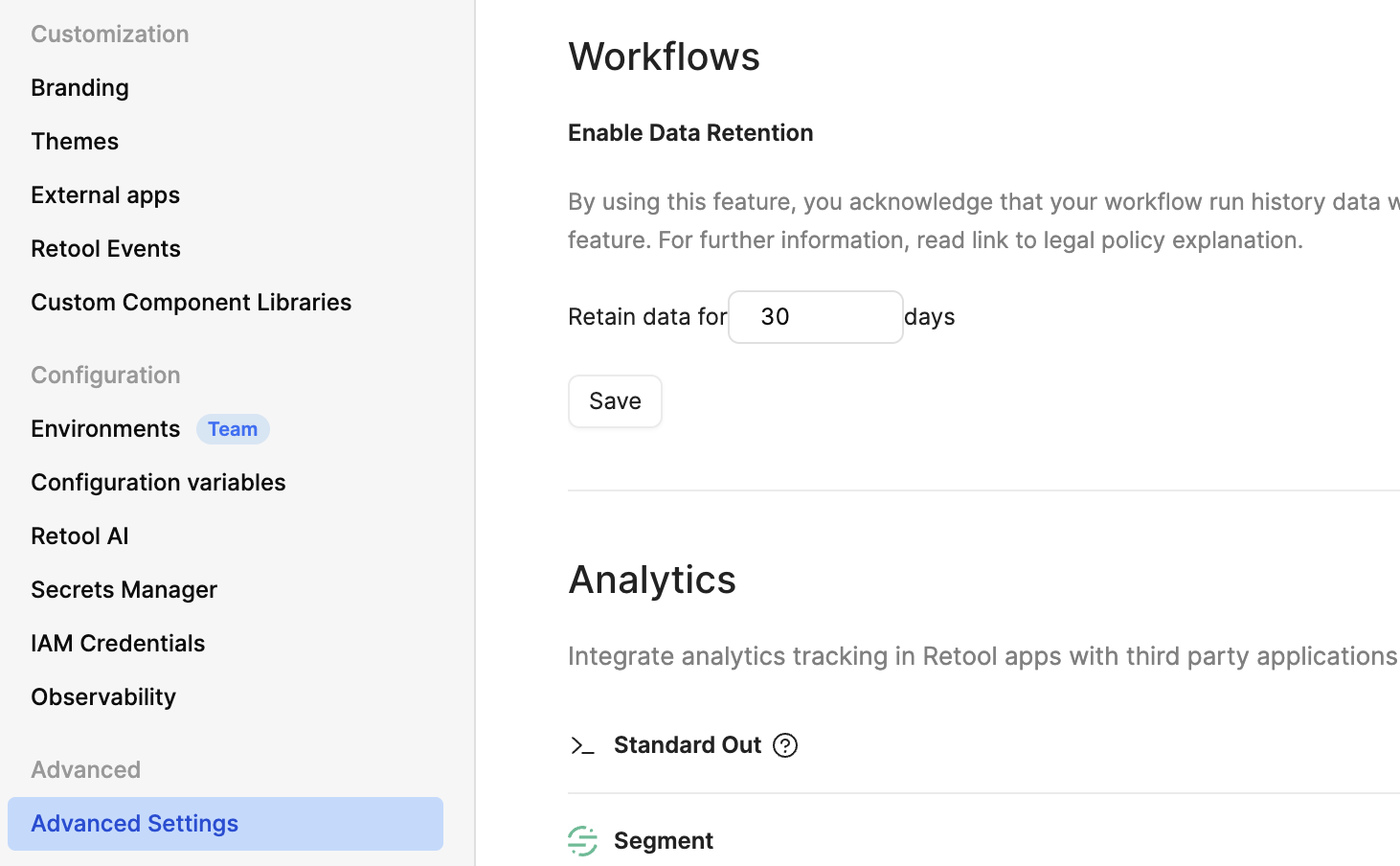Click the green Segment logo icon
The height and width of the screenshot is (866, 1400).
(582, 841)
